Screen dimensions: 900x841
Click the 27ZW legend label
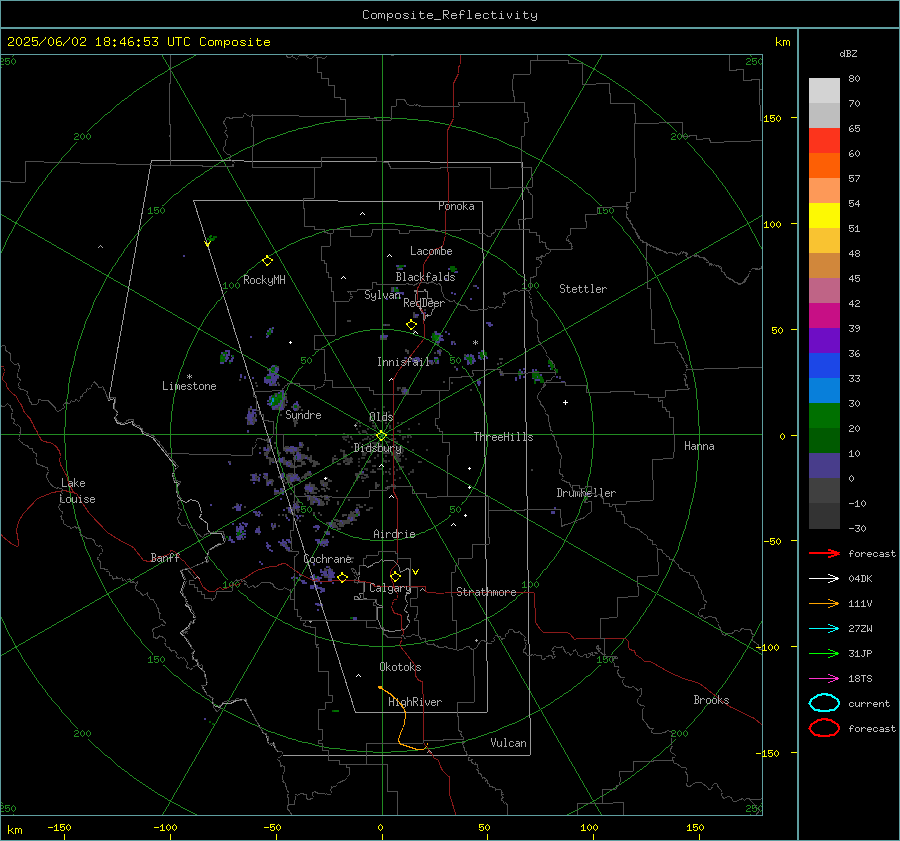coord(860,629)
